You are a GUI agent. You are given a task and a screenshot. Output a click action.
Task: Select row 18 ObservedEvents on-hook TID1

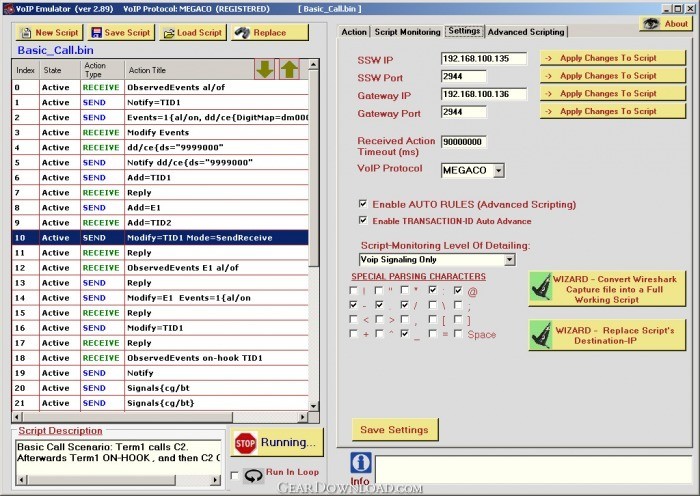coord(160,358)
